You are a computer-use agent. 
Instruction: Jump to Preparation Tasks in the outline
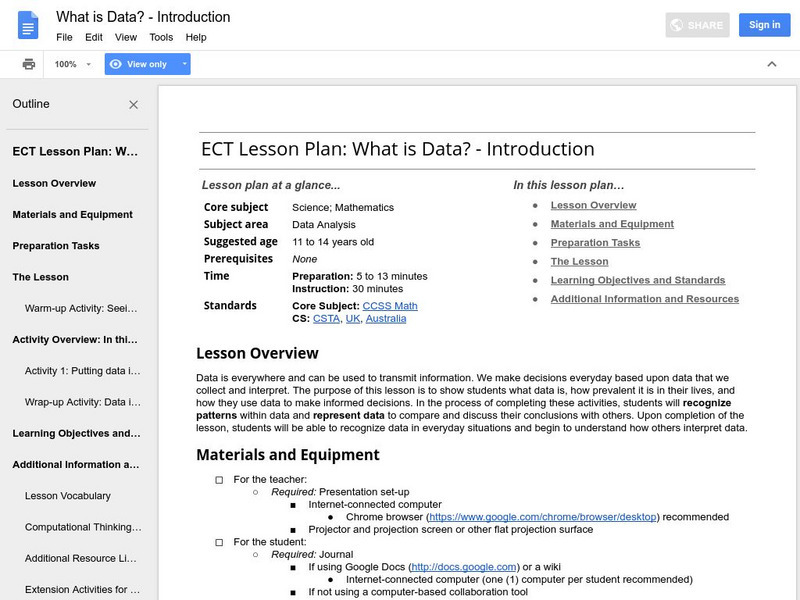56,246
